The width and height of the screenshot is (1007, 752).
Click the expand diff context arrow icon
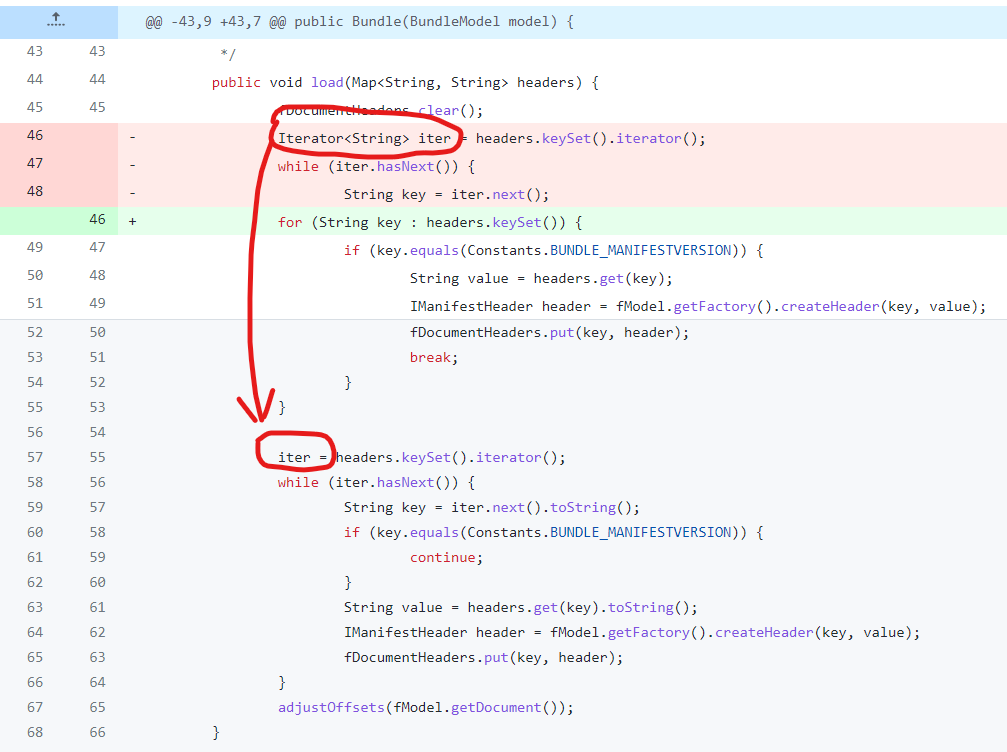[56, 20]
